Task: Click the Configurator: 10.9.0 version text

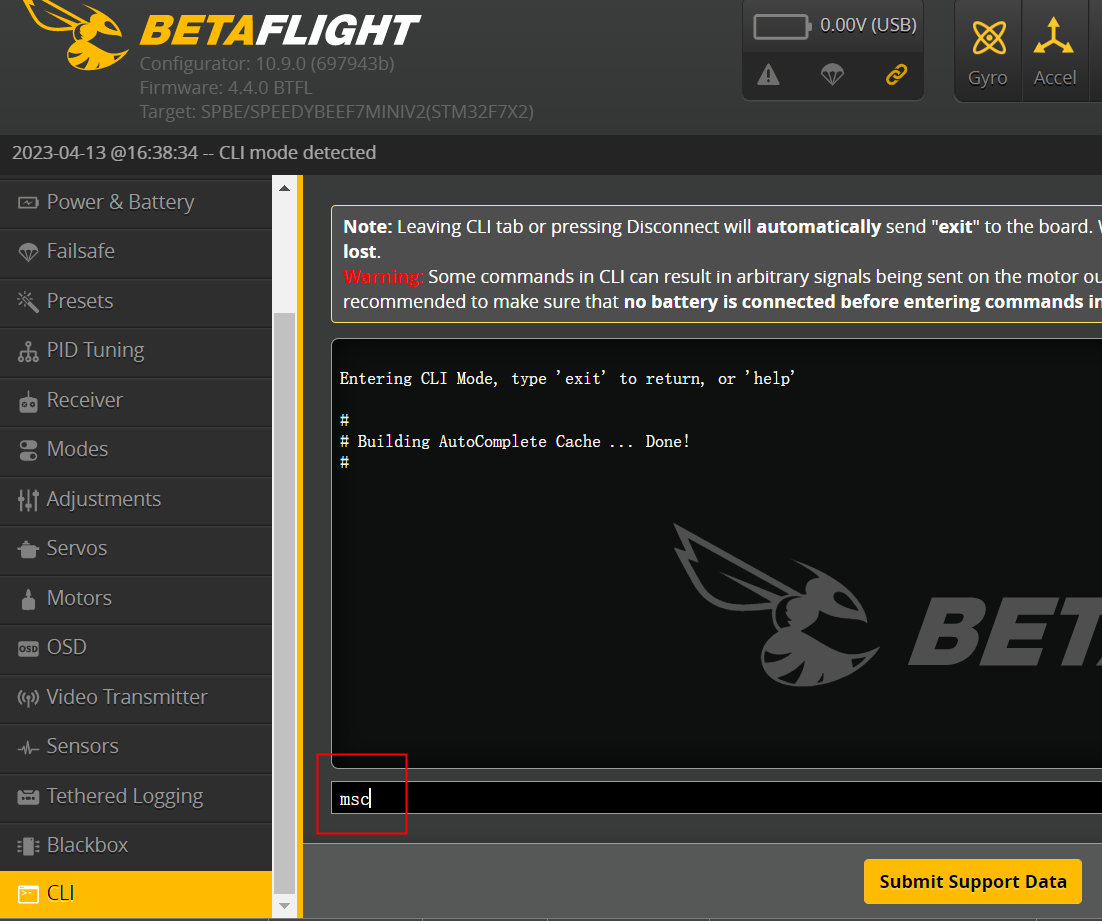Action: click(266, 63)
